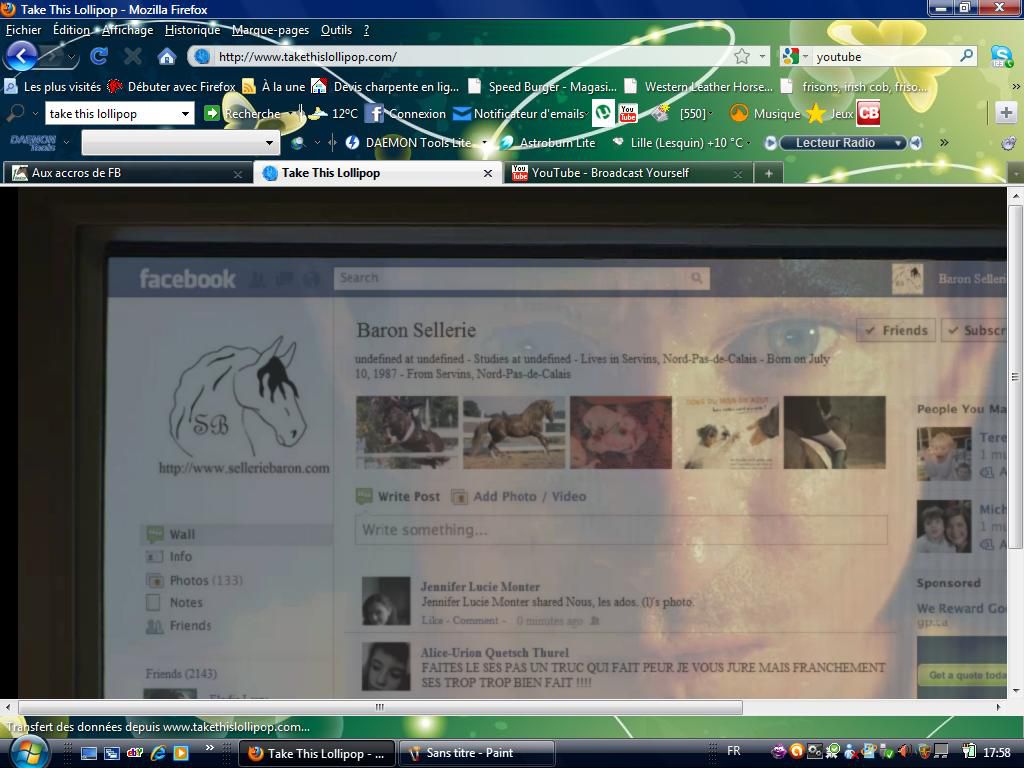Open the Notificateur d'emails envelope icon
The image size is (1024, 768).
click(461, 113)
